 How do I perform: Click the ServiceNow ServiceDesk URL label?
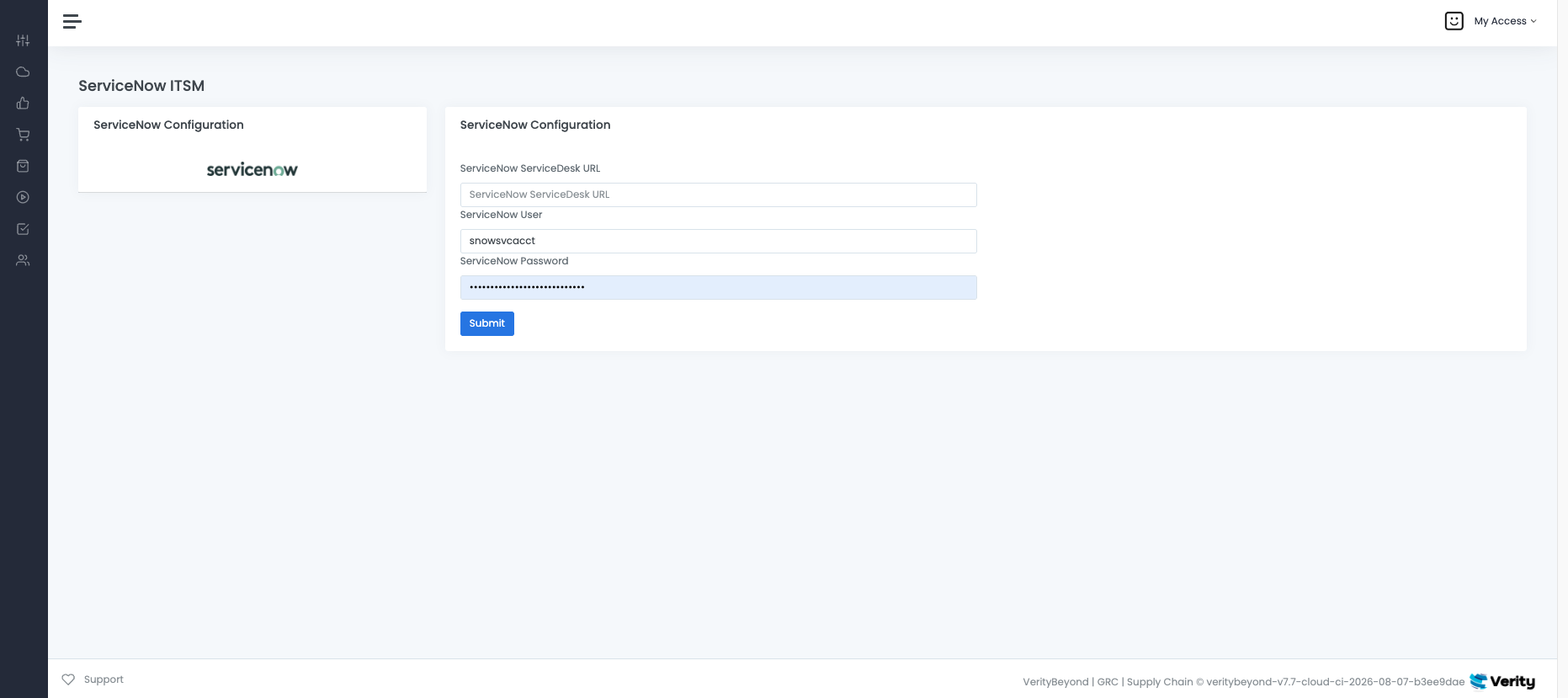click(530, 168)
